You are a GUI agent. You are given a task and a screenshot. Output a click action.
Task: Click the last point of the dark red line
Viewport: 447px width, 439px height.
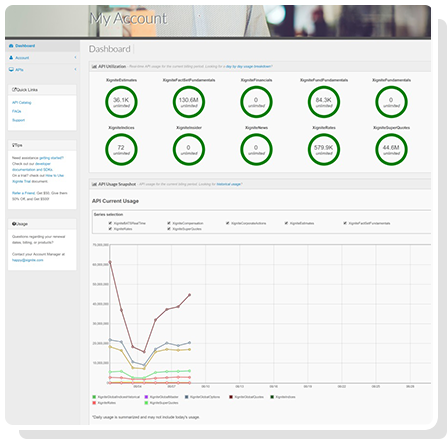pos(190,295)
